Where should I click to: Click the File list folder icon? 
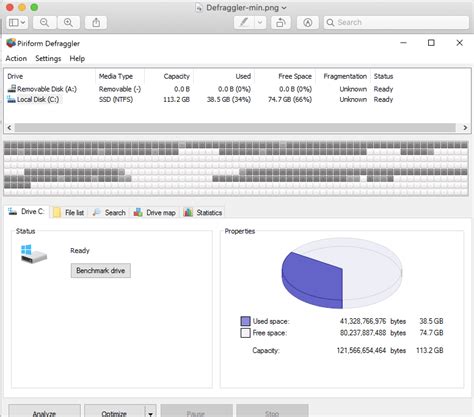[x=57, y=212]
